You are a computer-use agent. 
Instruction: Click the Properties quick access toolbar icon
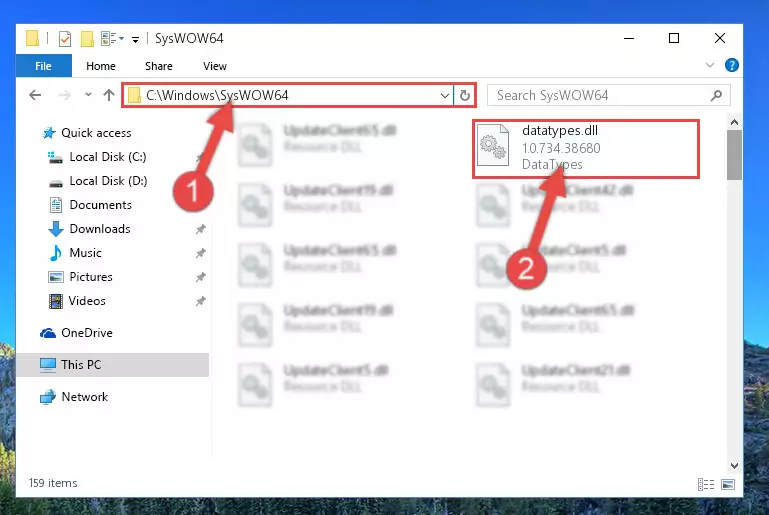click(x=65, y=38)
